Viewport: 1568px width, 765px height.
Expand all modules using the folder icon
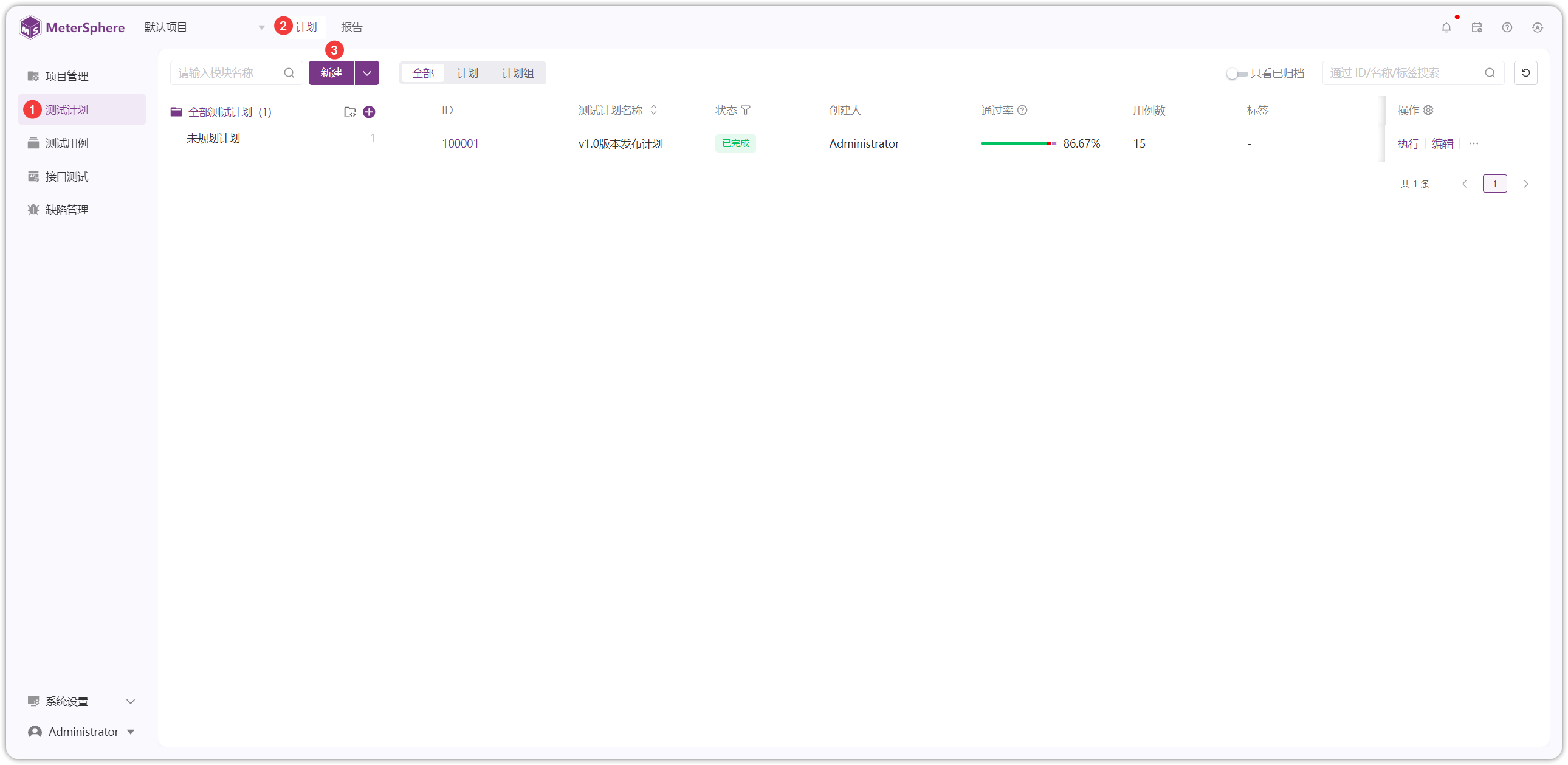(x=349, y=112)
